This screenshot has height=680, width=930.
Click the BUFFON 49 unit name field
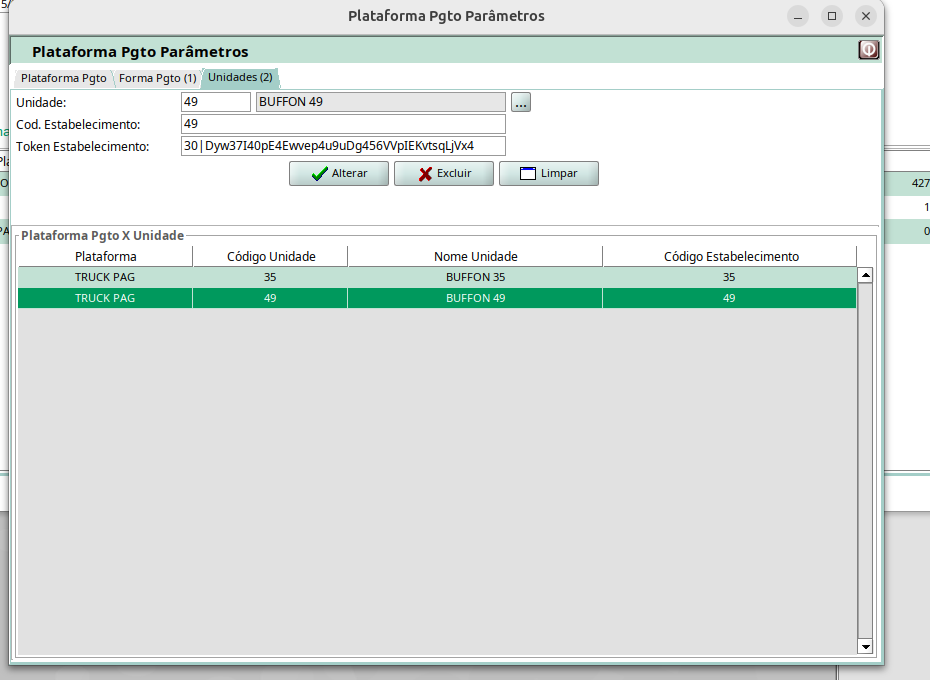point(380,102)
